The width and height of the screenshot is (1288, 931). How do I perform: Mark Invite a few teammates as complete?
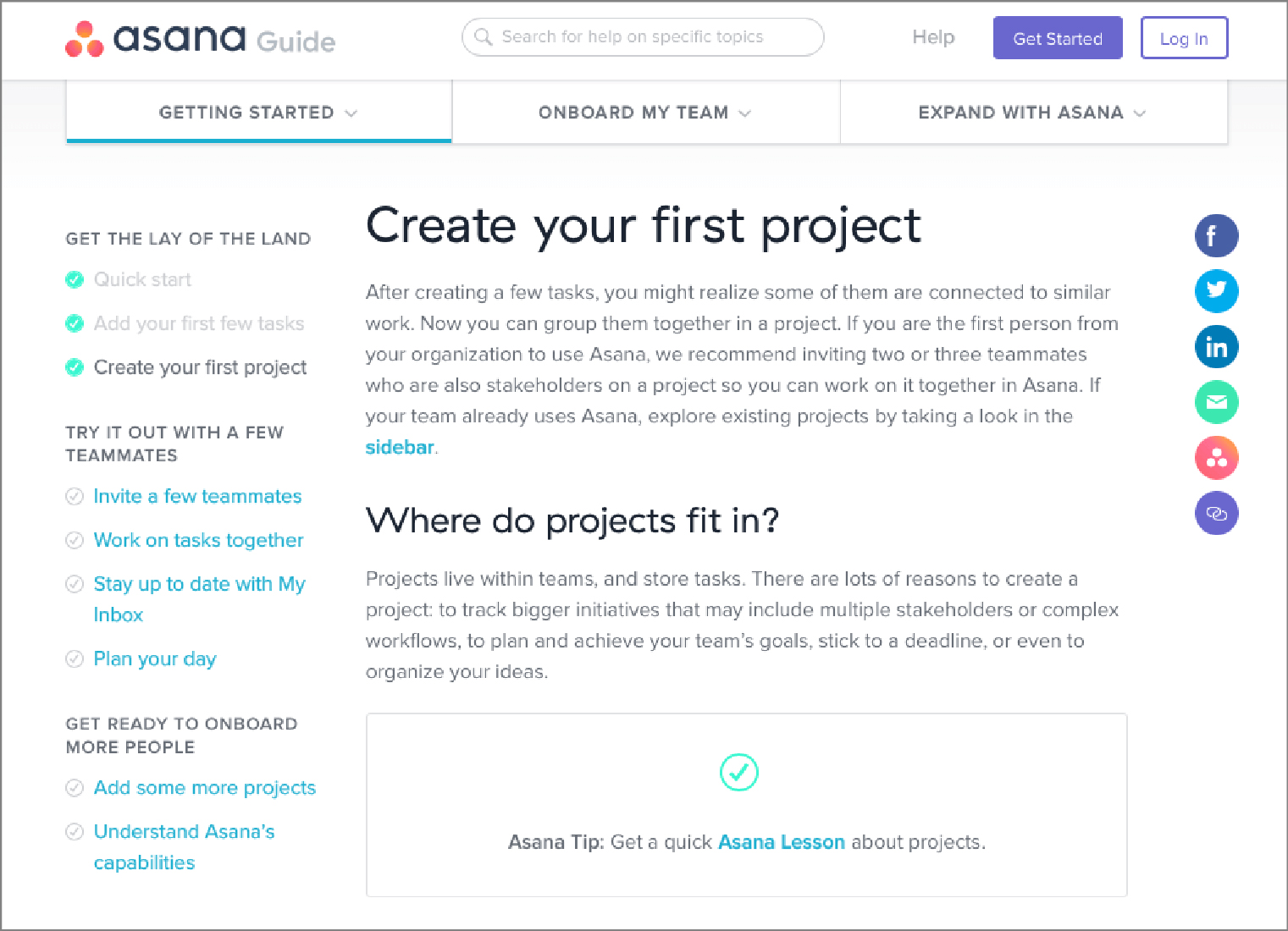click(75, 496)
